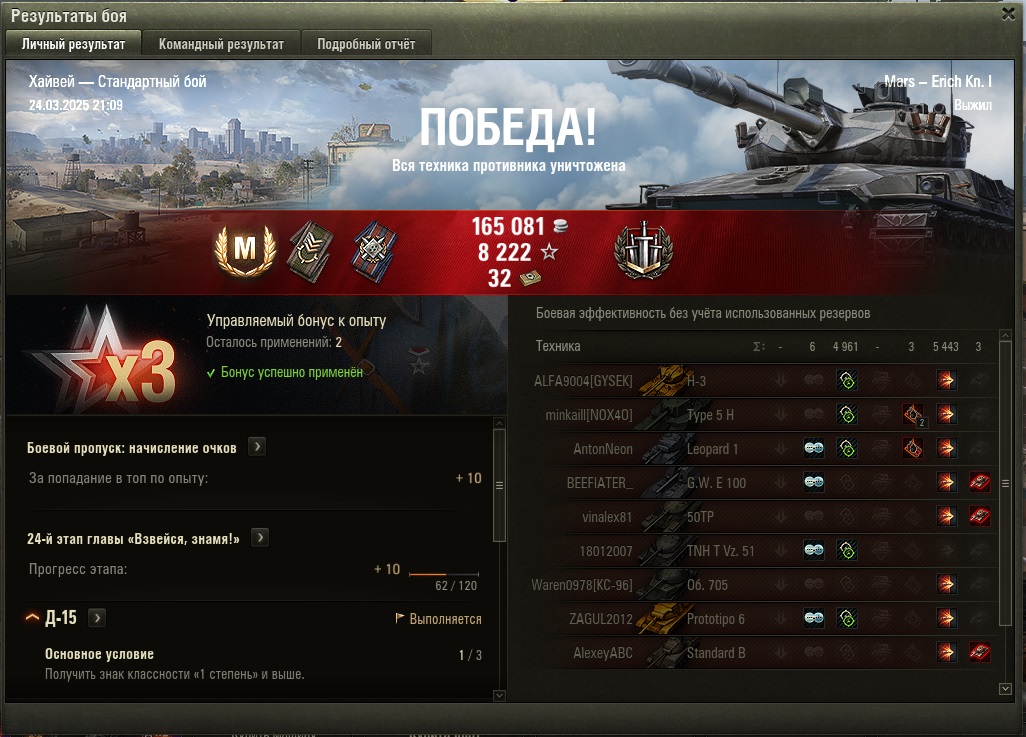
Task: Click the critical hit icon for minkaill
Action: click(913, 414)
